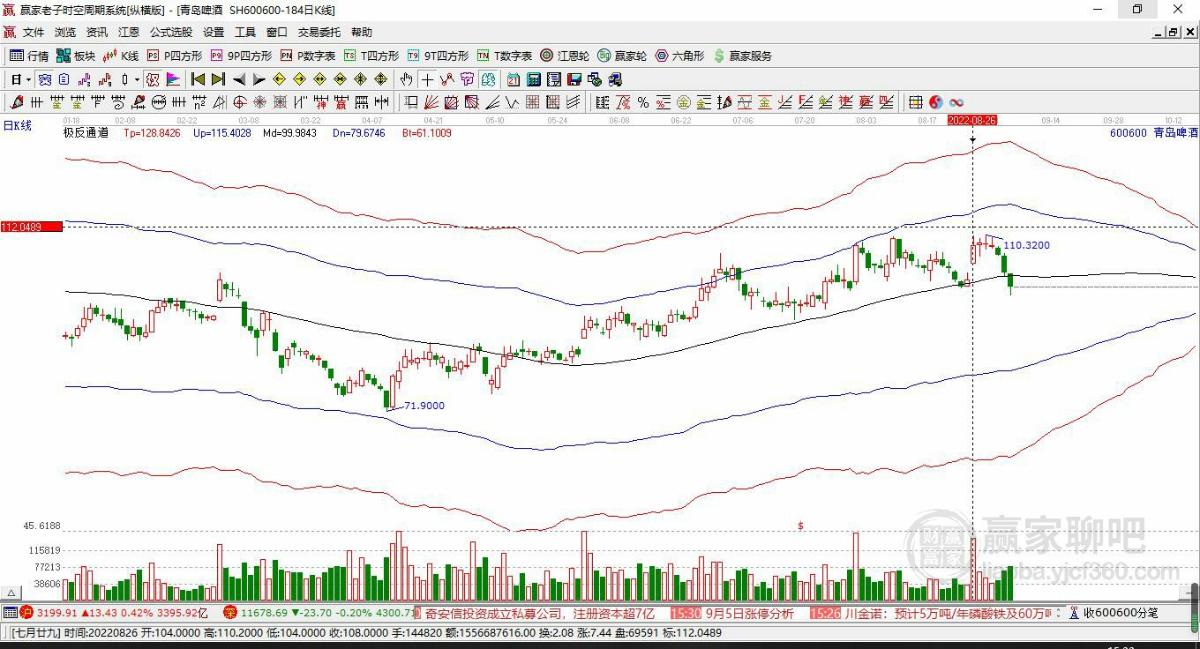Select the hand pan tool

[406, 79]
